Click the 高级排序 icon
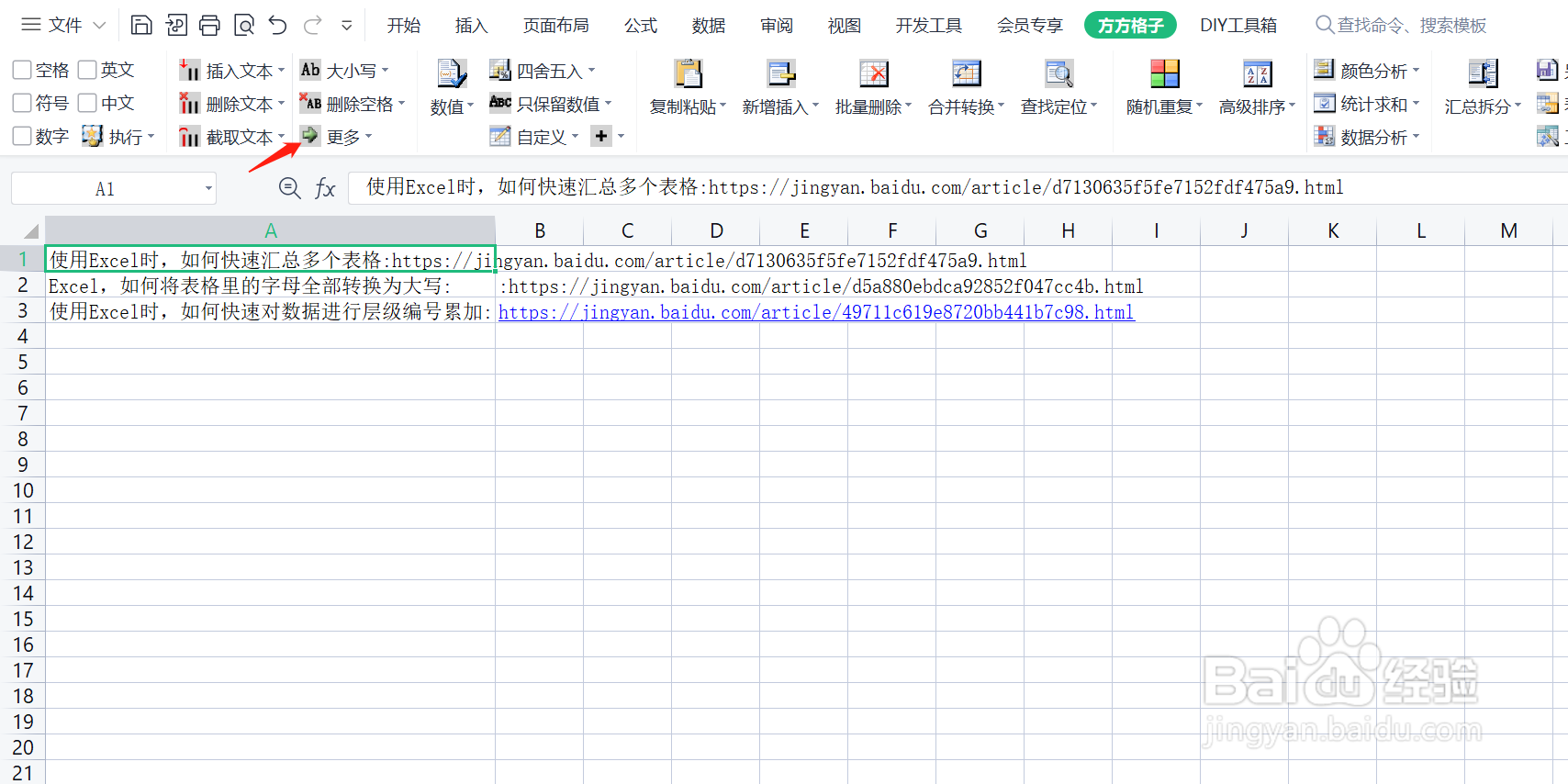 point(1257,73)
